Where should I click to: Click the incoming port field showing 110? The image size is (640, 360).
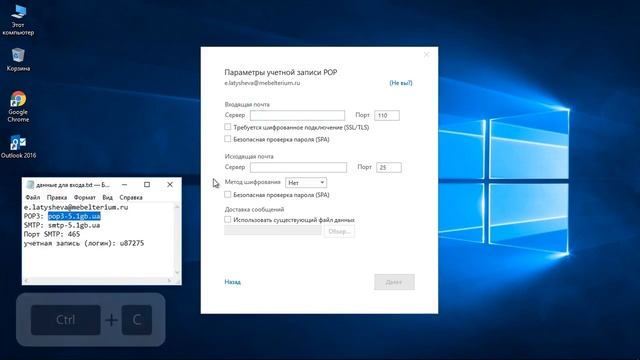387,116
